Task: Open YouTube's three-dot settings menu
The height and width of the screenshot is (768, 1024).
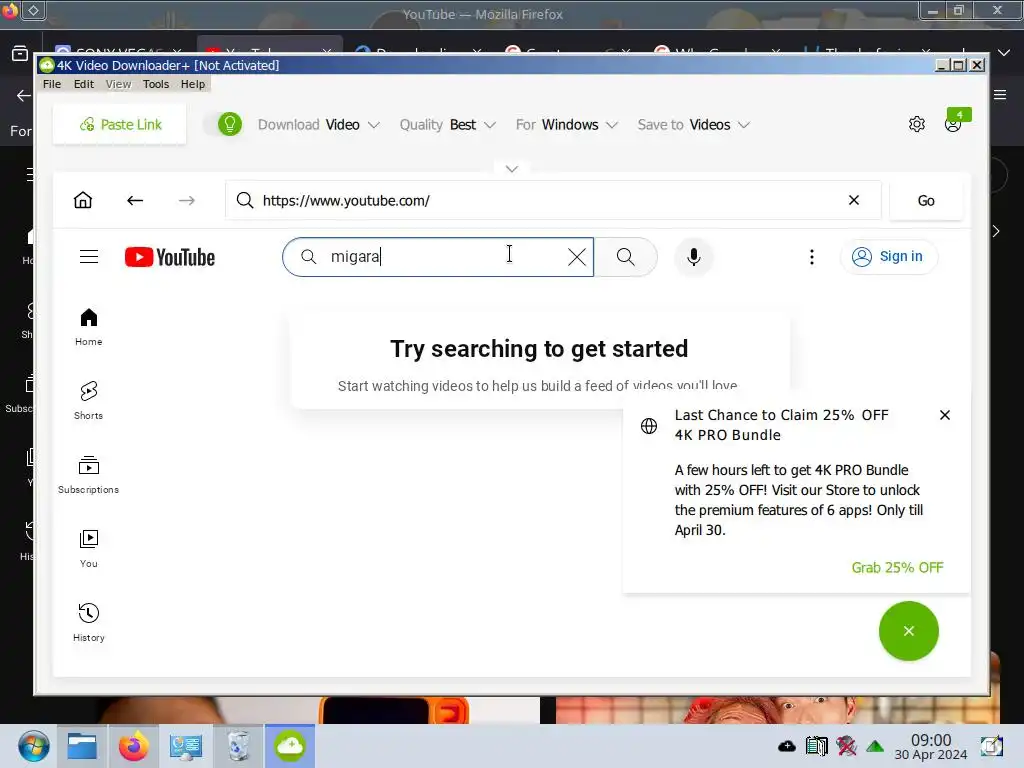Action: click(812, 257)
